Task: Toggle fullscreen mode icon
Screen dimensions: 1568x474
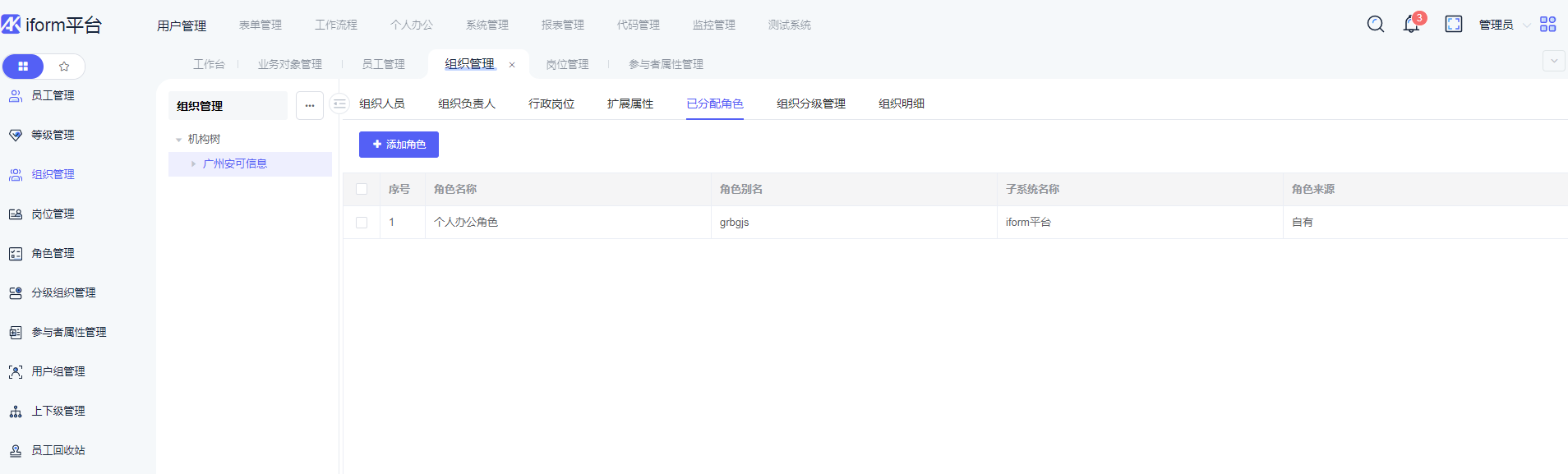Action: (1453, 25)
